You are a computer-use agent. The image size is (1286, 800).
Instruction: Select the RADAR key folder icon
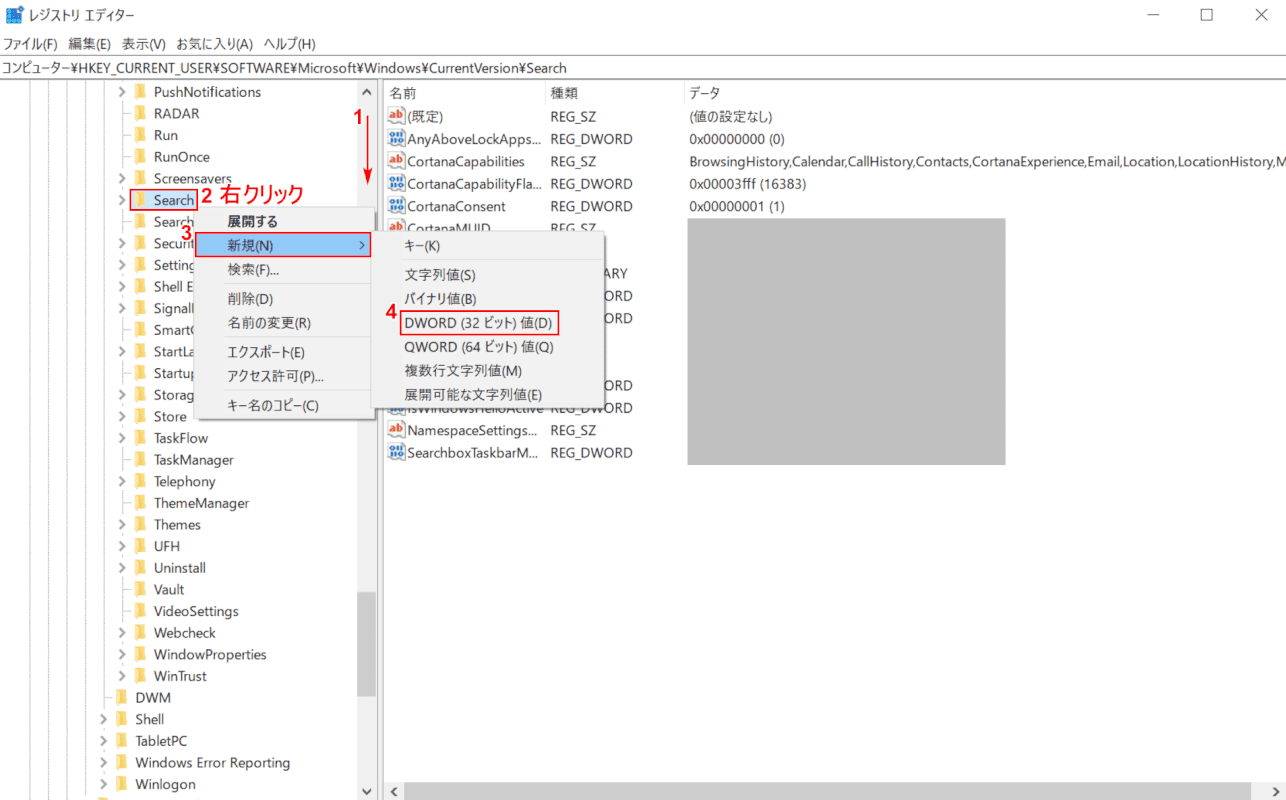[x=140, y=114]
